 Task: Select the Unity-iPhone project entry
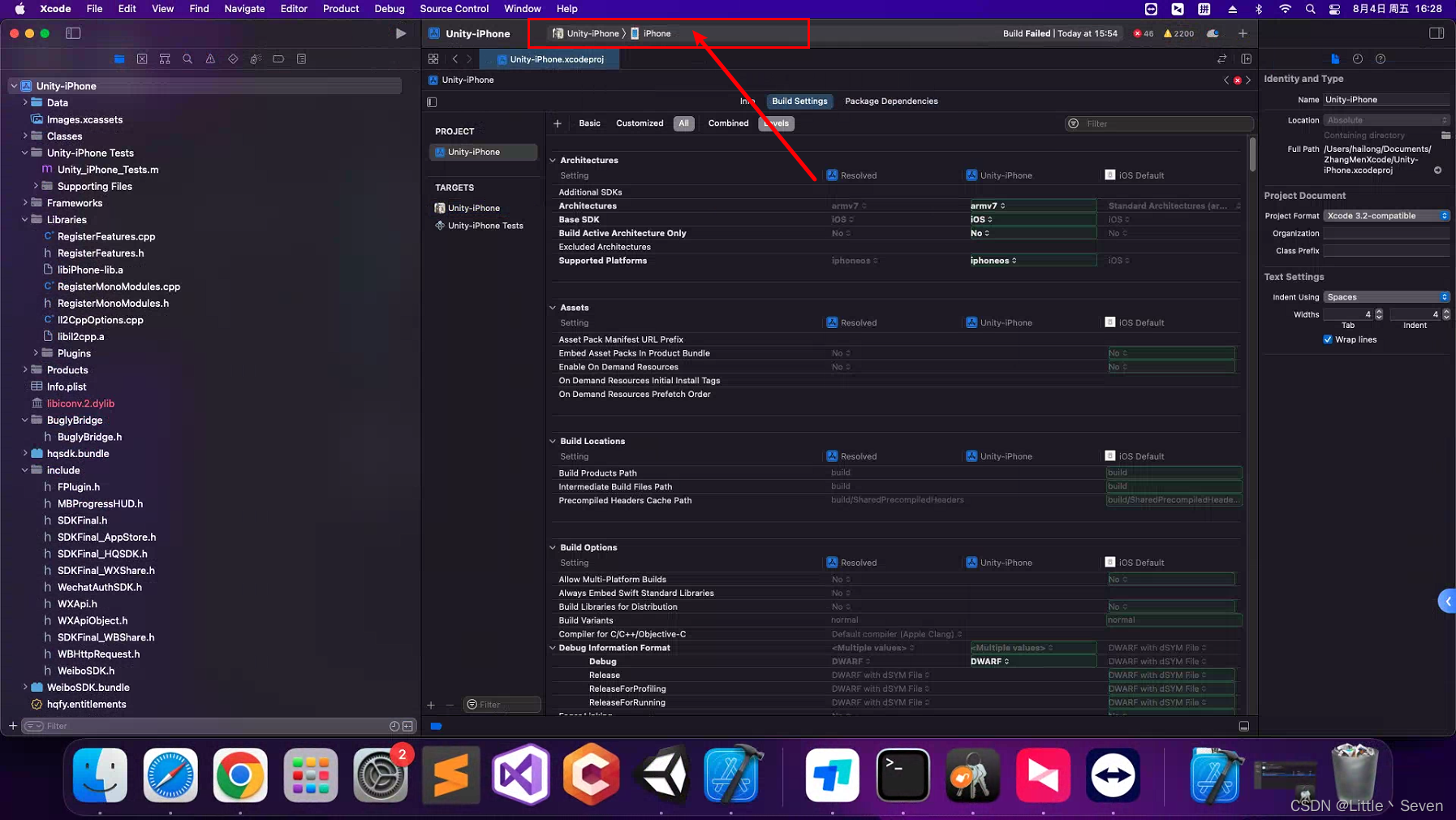(482, 152)
